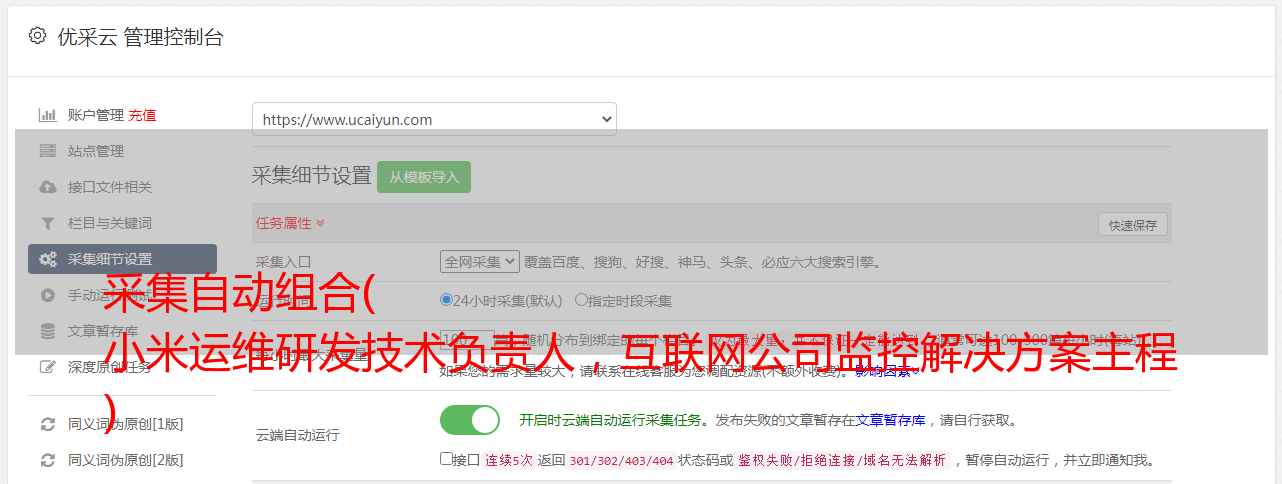Click the green 从模板导入 button
Screen dimensions: 1282x484
click(x=424, y=177)
